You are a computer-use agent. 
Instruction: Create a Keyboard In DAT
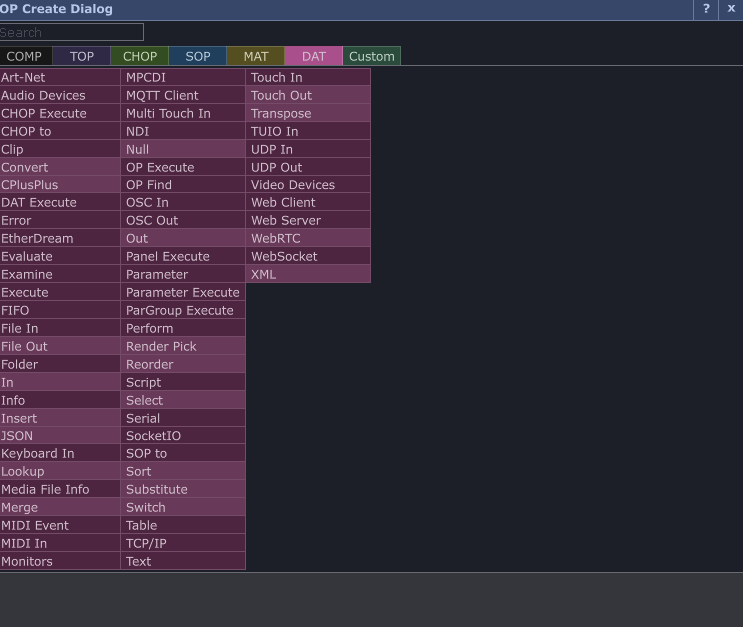coord(60,453)
